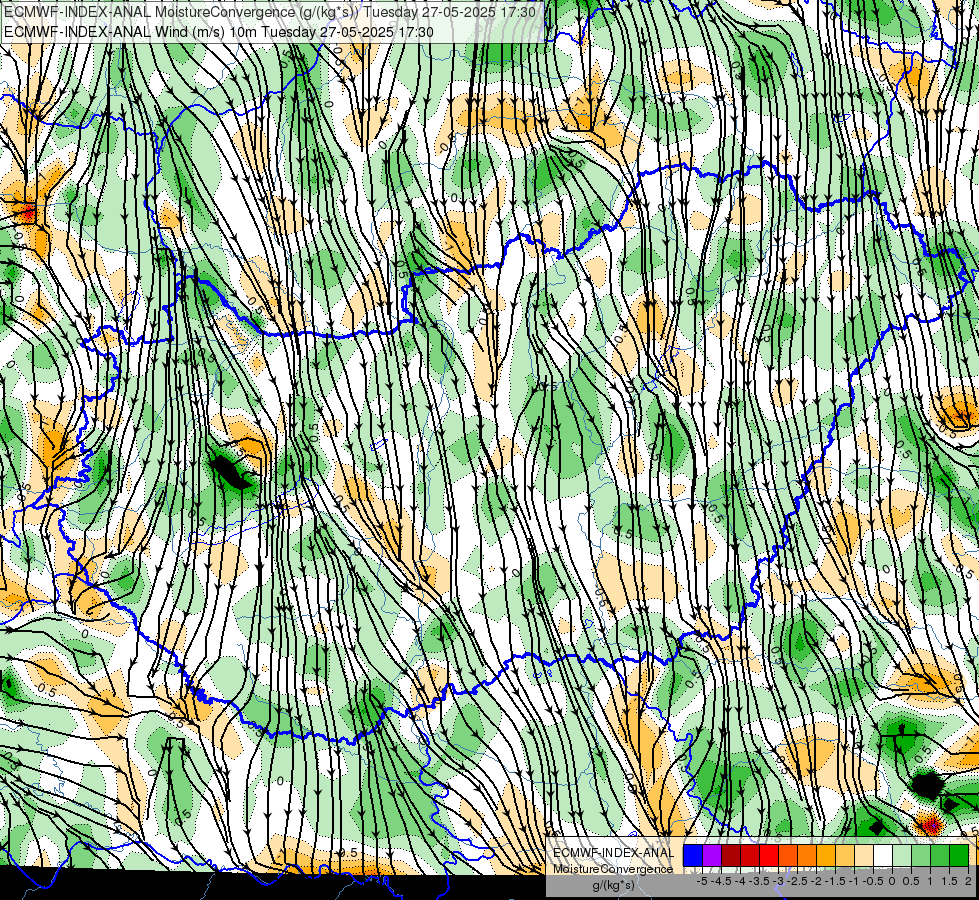The image size is (979, 900).
Task: Click the legend tick value -2
Action: click(817, 881)
